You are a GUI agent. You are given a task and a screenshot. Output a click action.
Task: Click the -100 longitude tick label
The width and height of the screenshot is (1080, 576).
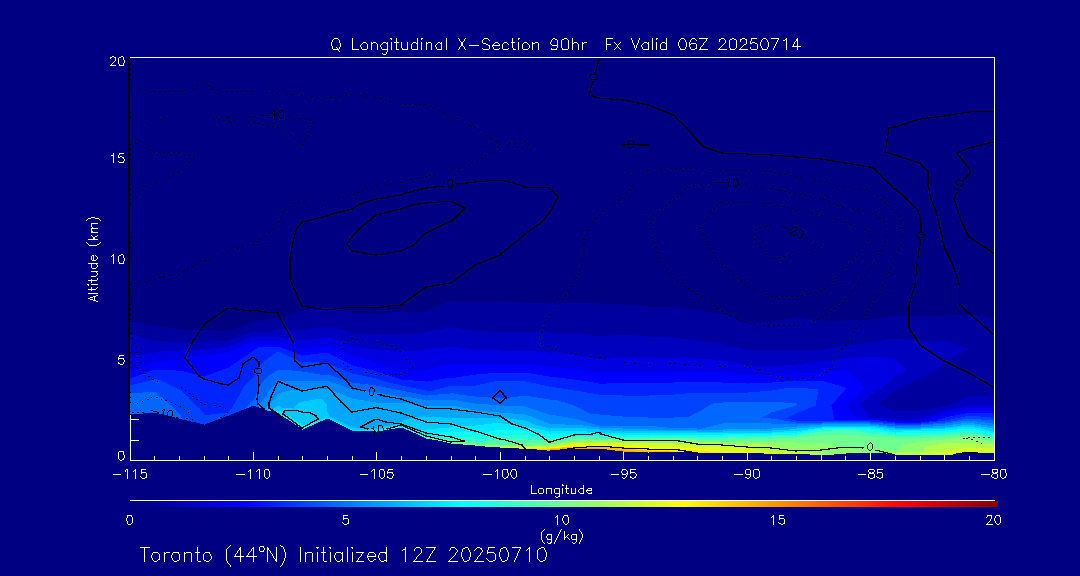(x=500, y=475)
